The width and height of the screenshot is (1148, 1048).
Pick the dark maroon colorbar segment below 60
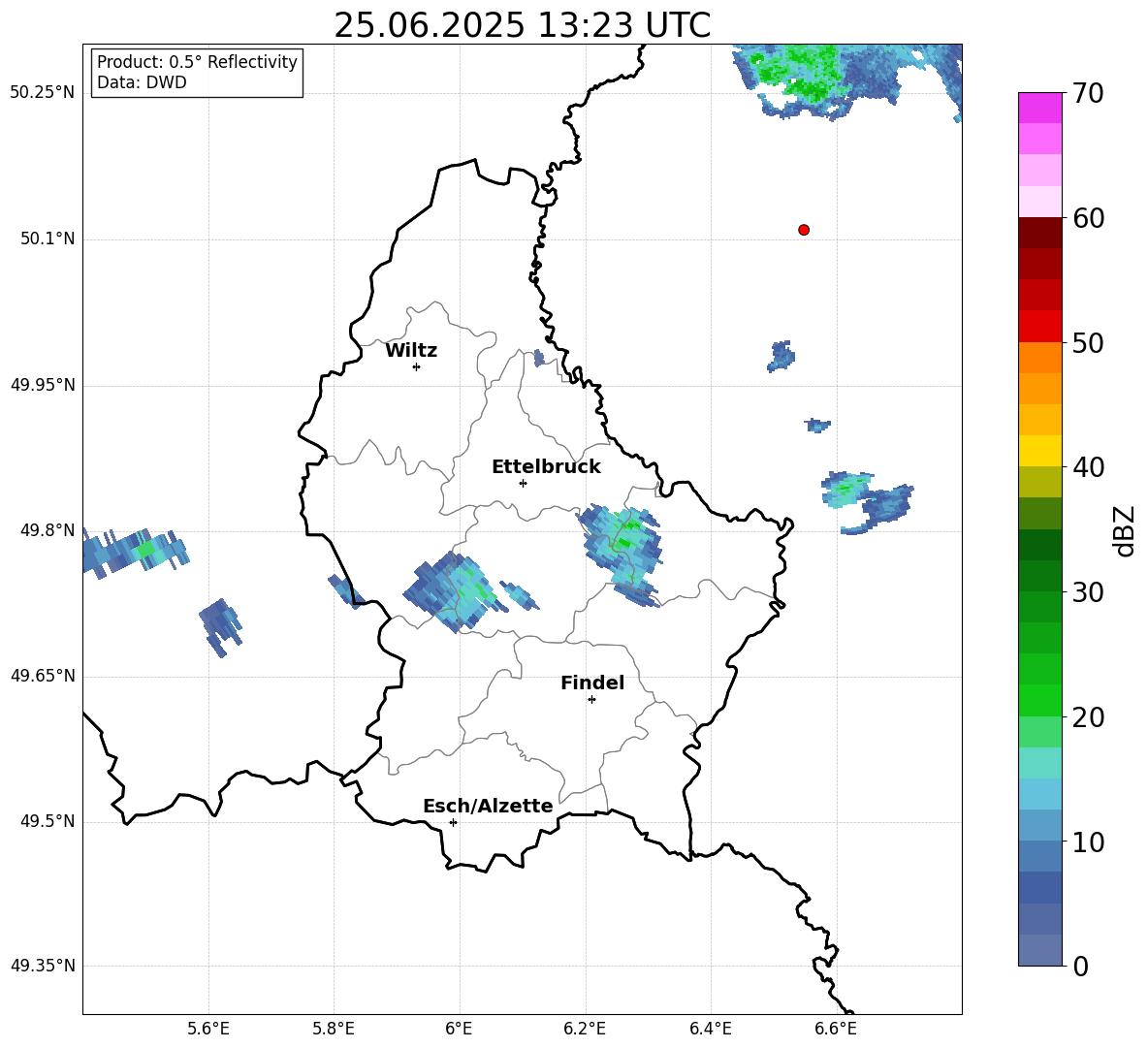click(x=1040, y=233)
